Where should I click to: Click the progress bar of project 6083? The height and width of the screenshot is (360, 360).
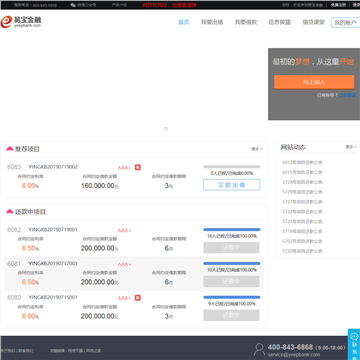[x=232, y=167]
